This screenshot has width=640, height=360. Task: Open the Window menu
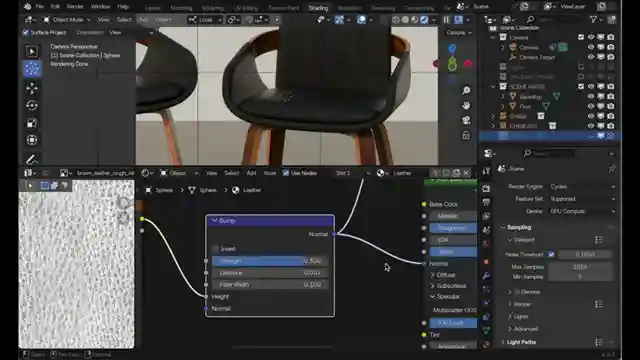pos(100,7)
